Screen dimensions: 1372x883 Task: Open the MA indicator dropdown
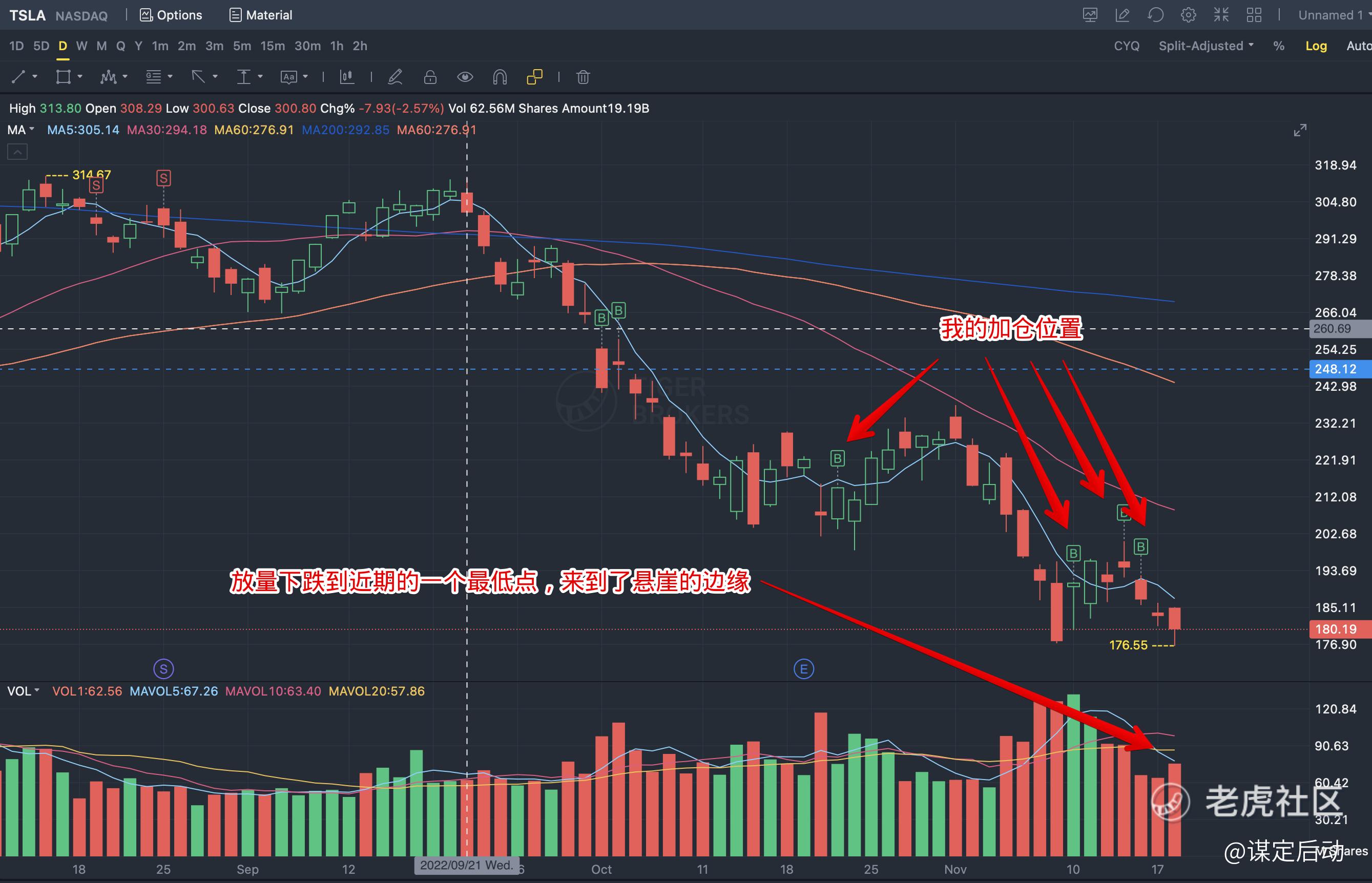click(20, 130)
